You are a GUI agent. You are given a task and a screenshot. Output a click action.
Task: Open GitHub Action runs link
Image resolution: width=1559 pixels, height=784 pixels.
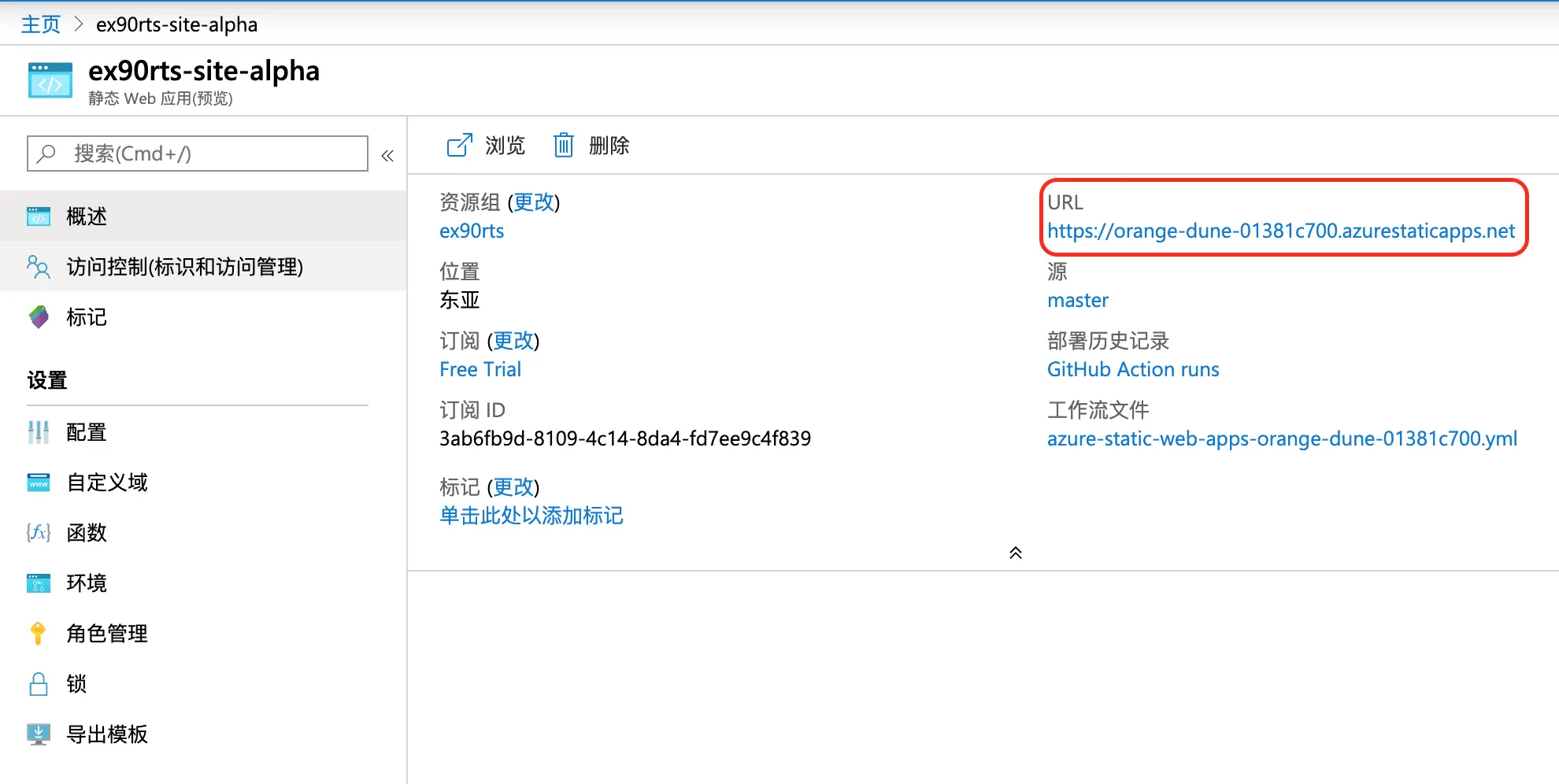pos(1133,369)
